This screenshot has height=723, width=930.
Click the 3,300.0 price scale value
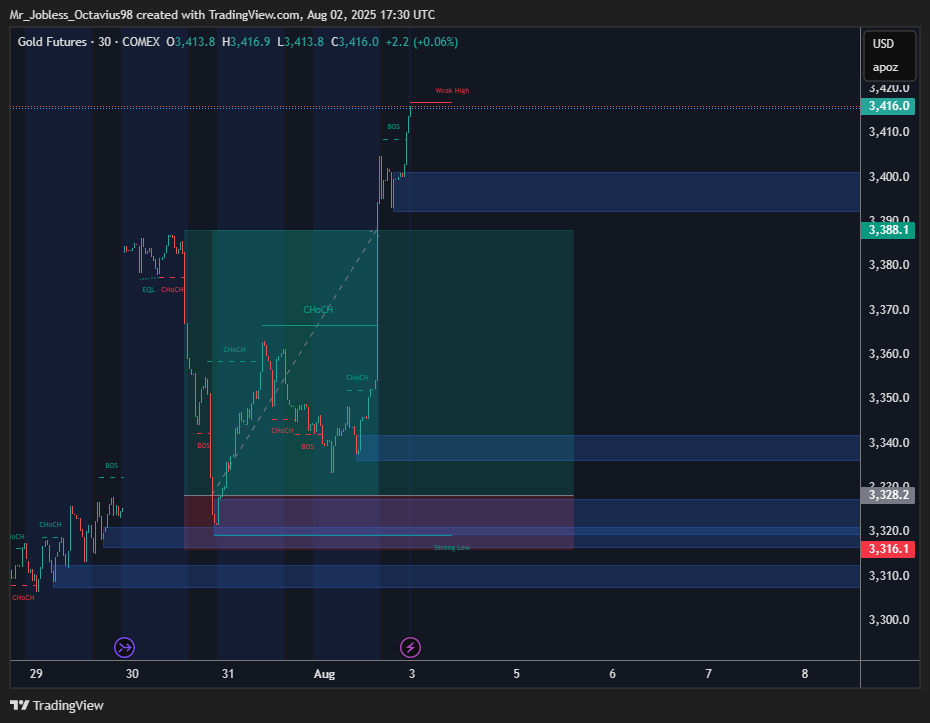pos(889,620)
